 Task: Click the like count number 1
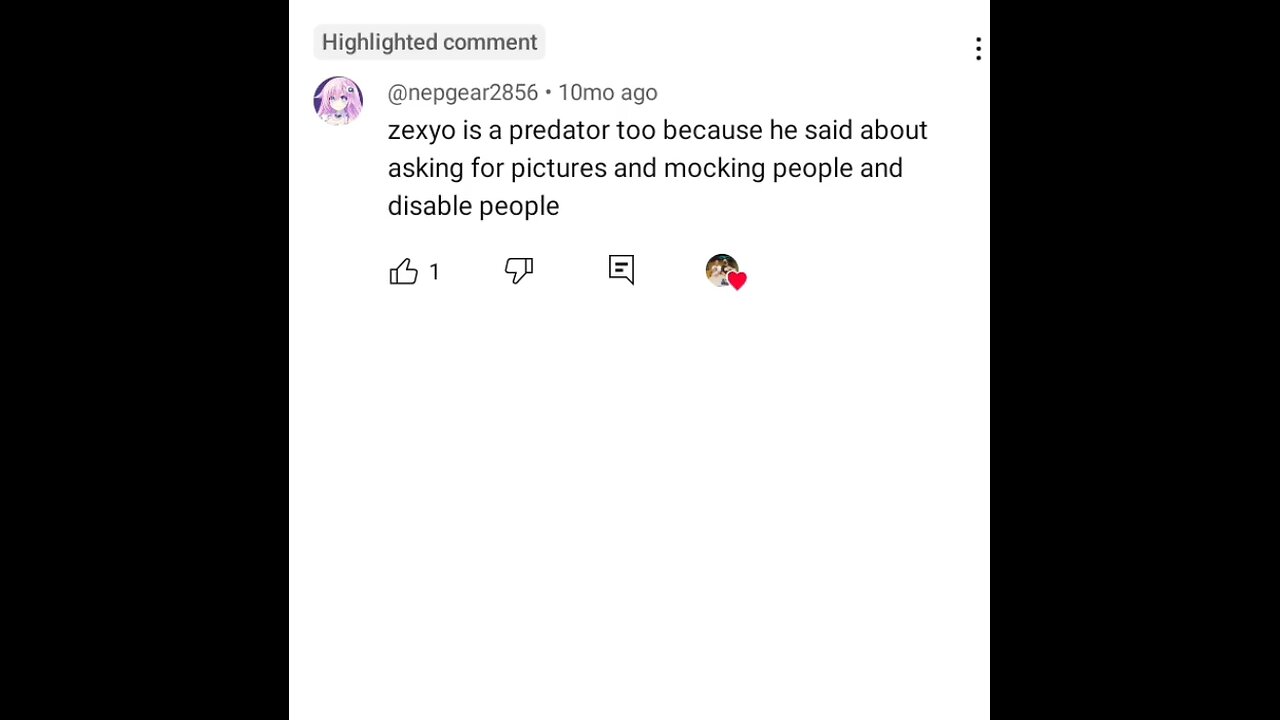434,272
